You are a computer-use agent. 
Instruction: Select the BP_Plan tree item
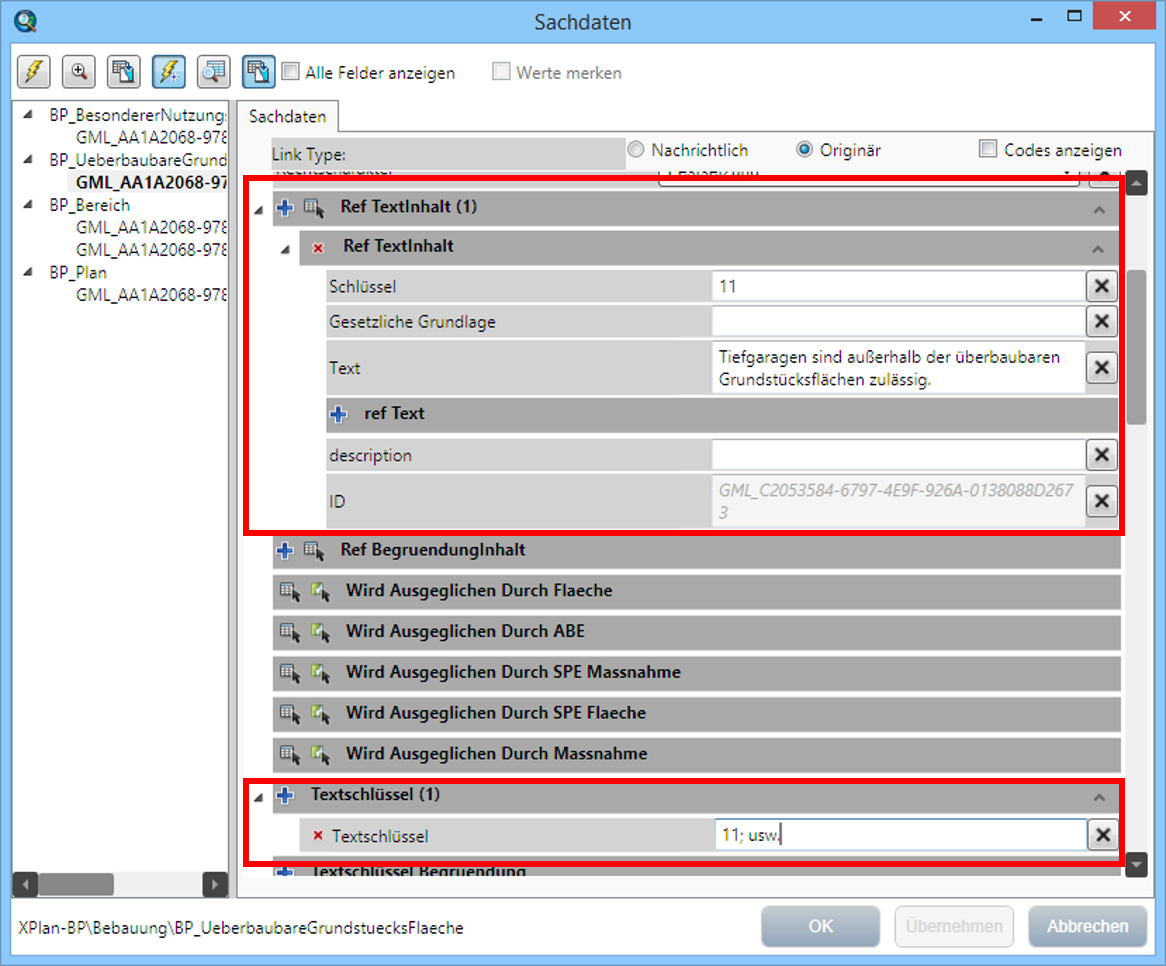[78, 272]
